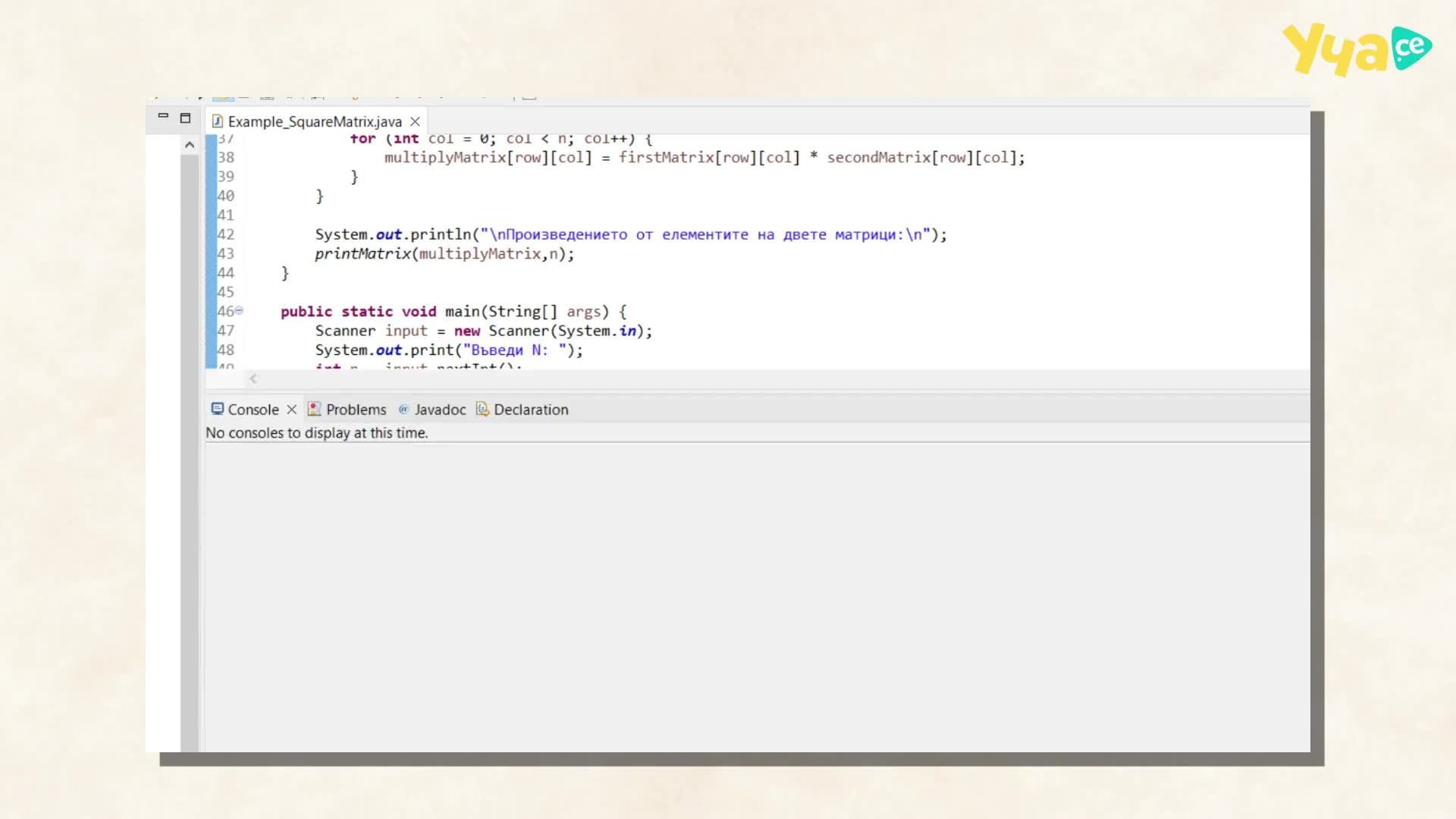
Task: Click line number 47 in the gutter
Action: pyautogui.click(x=226, y=331)
